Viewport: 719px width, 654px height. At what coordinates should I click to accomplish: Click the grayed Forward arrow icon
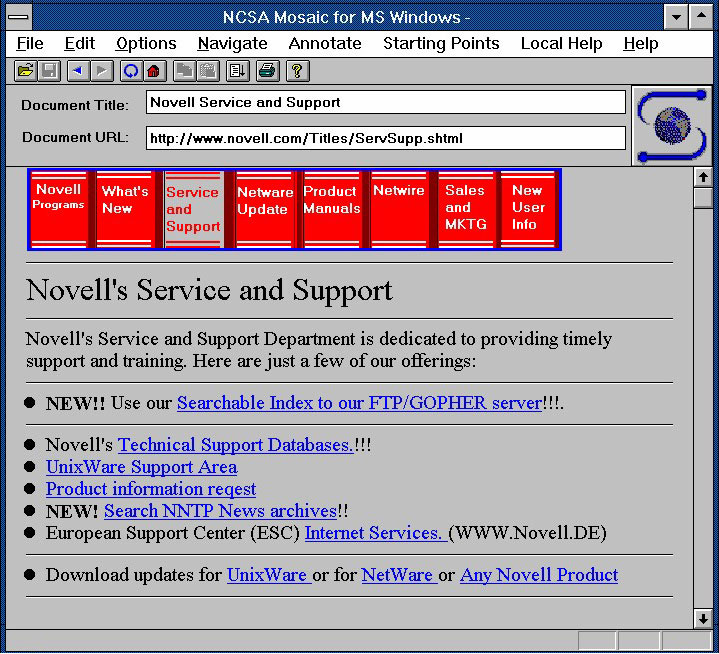(x=102, y=71)
